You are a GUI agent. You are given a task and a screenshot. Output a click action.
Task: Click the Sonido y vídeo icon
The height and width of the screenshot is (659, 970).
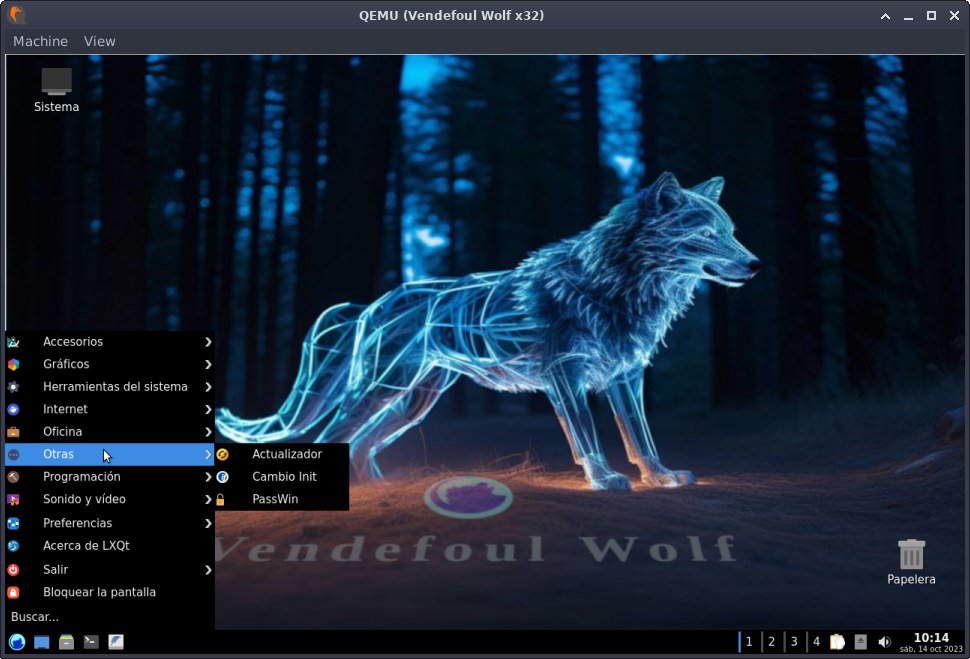click(14, 499)
